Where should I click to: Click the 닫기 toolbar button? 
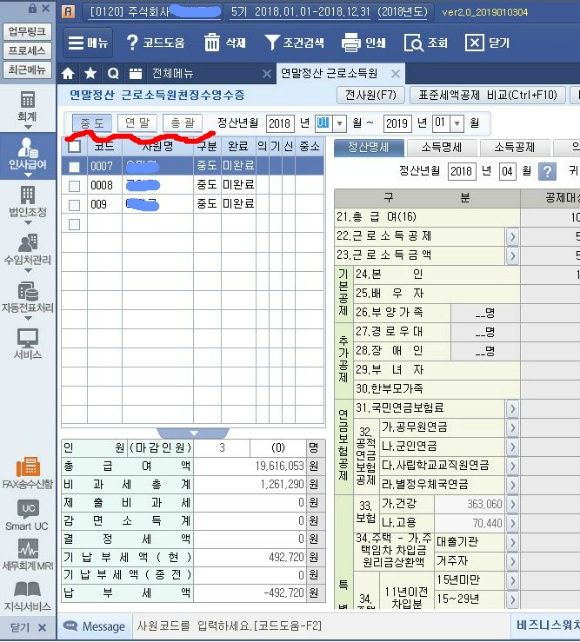click(x=487, y=43)
